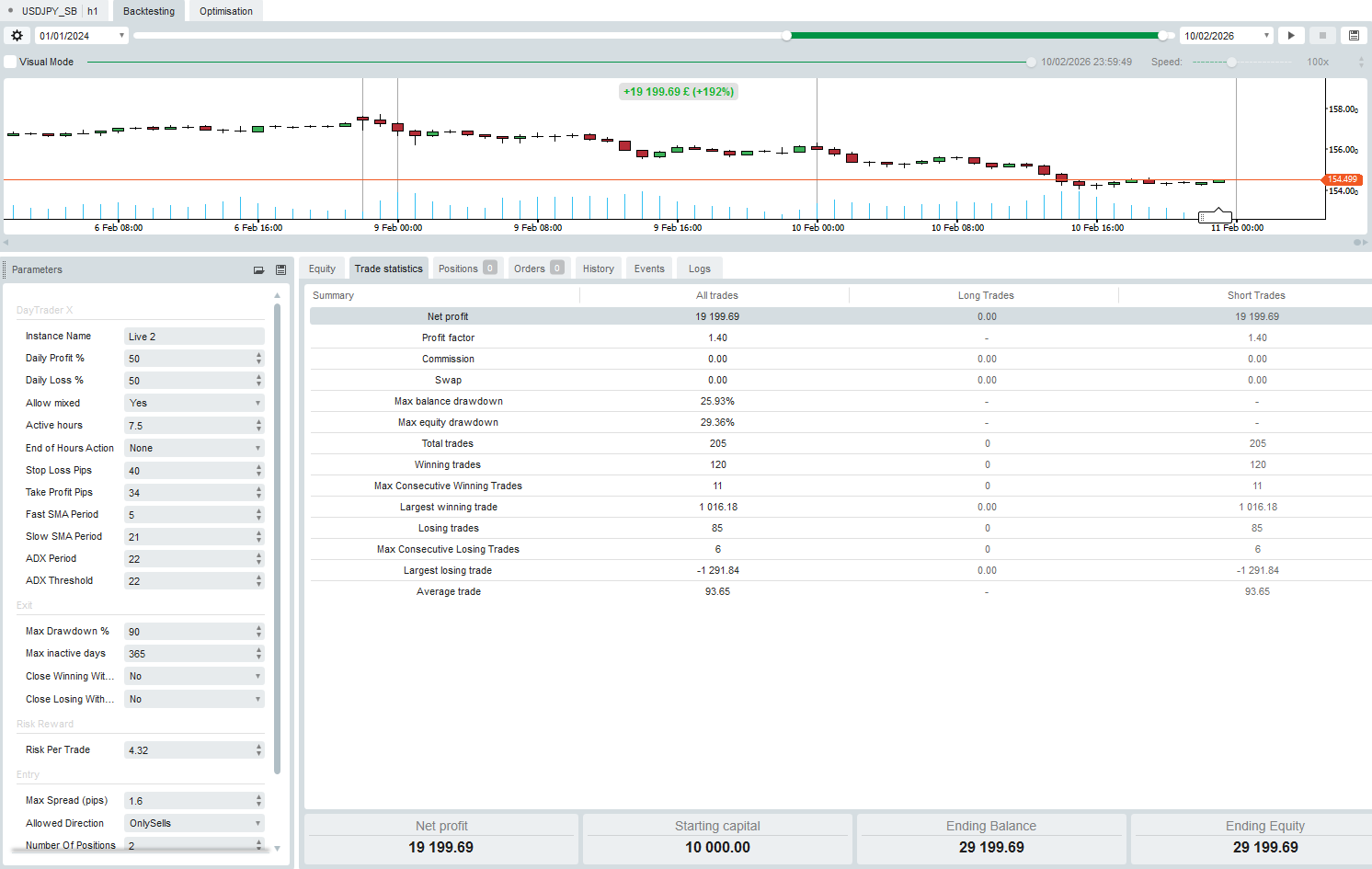Increase Stop Loss Pips with the up stepper
1372x869 pixels.
258,466
